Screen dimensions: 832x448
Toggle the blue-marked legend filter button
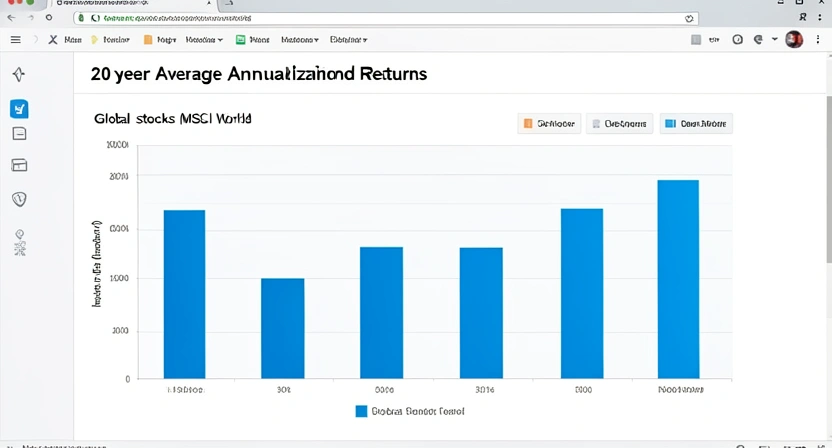tap(696, 124)
